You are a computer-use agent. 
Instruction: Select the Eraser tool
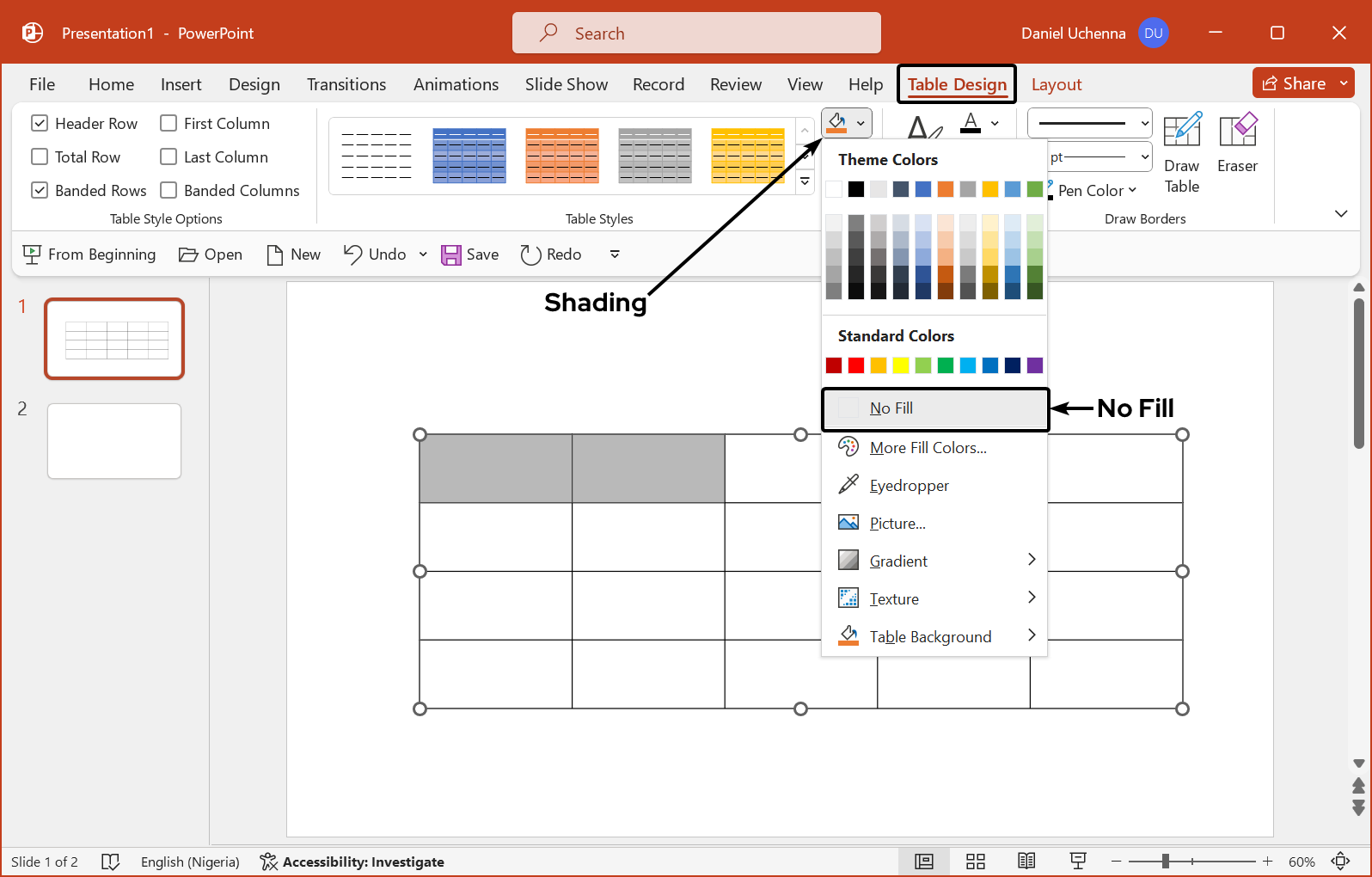tap(1237, 143)
